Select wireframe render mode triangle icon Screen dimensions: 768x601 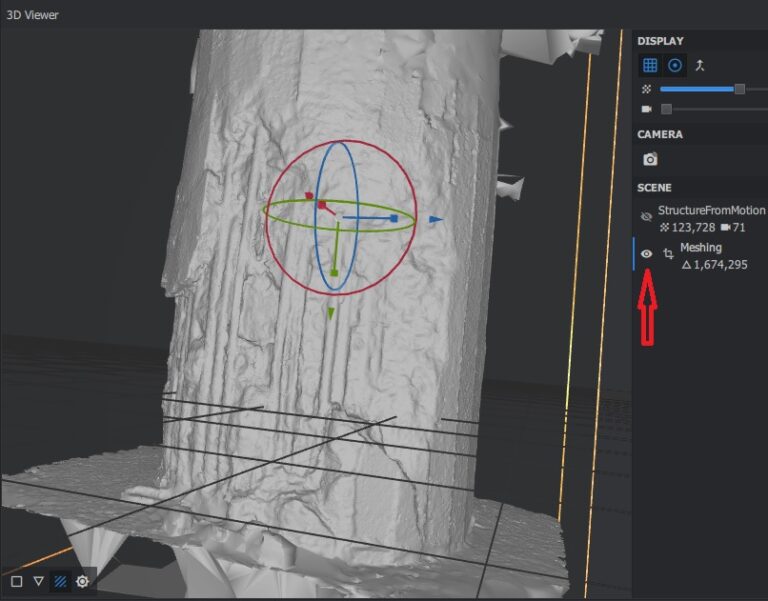39,581
